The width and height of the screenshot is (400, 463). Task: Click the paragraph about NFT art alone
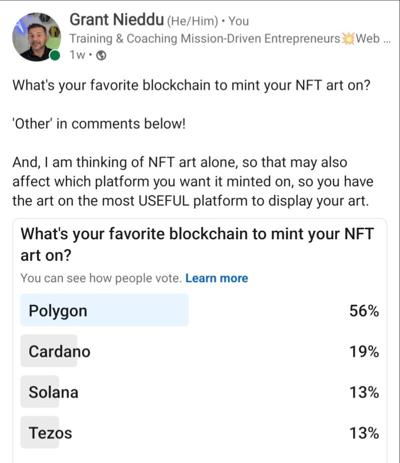click(193, 182)
